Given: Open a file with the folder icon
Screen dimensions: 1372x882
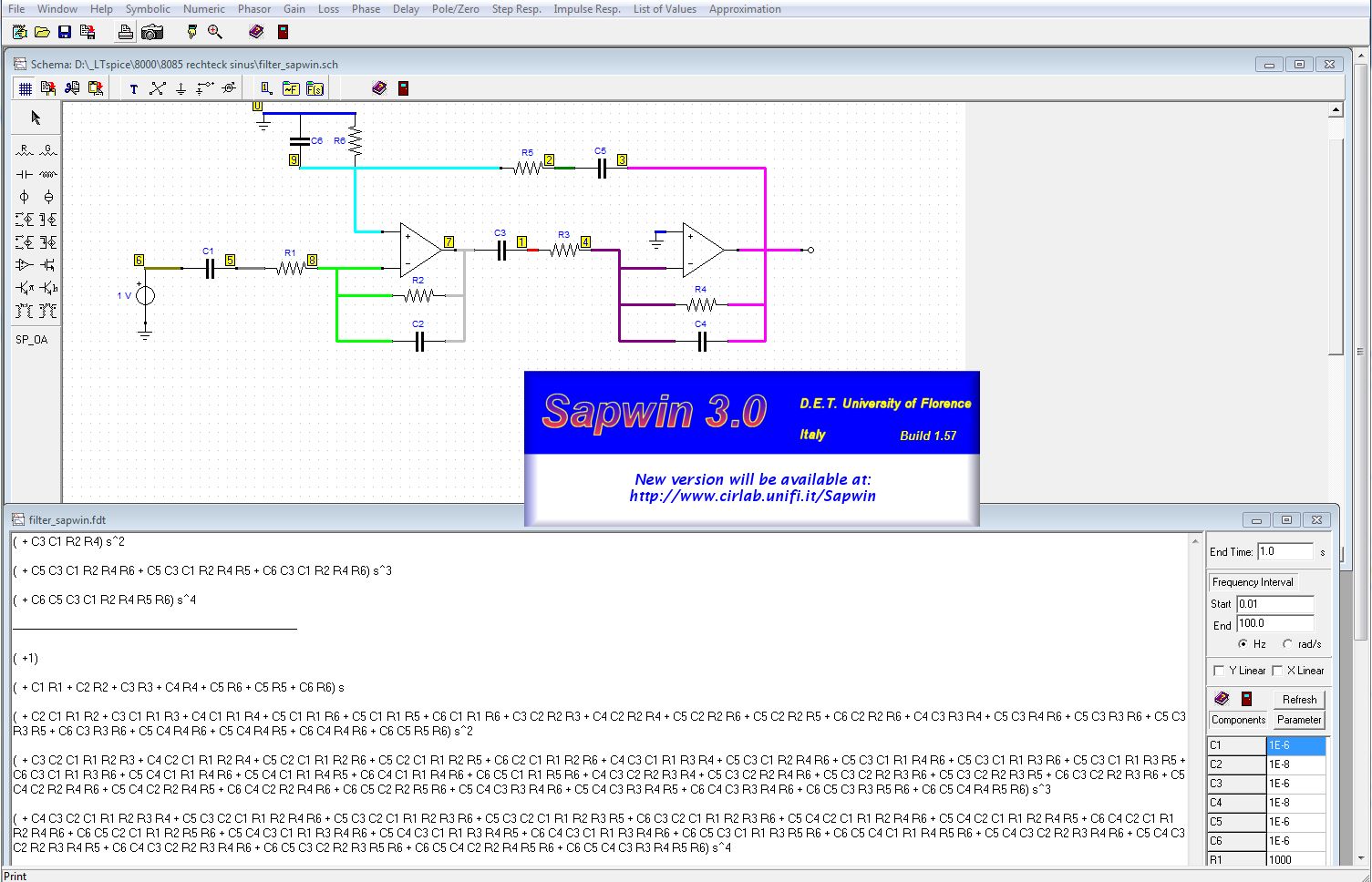Looking at the screenshot, I should tap(42, 32).
